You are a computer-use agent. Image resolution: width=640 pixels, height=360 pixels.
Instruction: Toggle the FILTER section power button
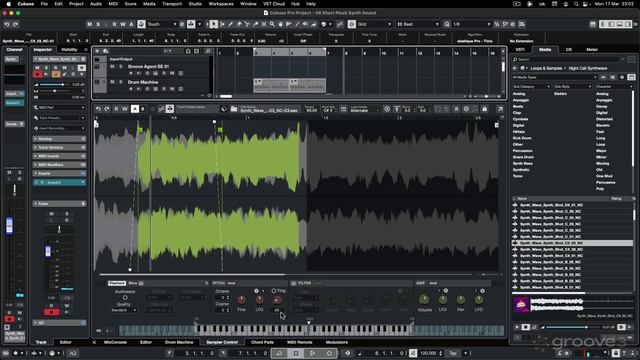(294, 283)
